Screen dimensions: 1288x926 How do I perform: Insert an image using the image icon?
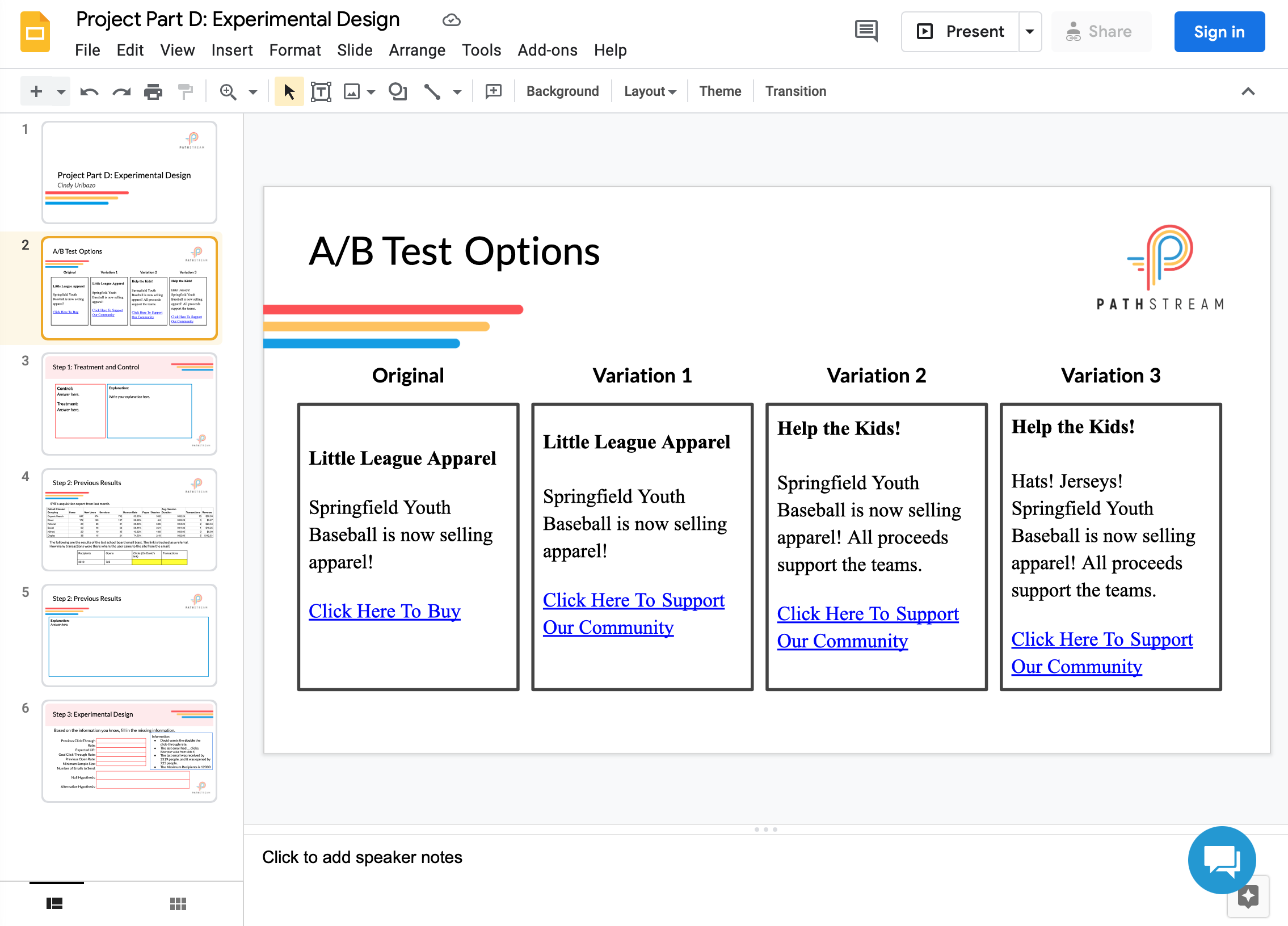pyautogui.click(x=352, y=91)
